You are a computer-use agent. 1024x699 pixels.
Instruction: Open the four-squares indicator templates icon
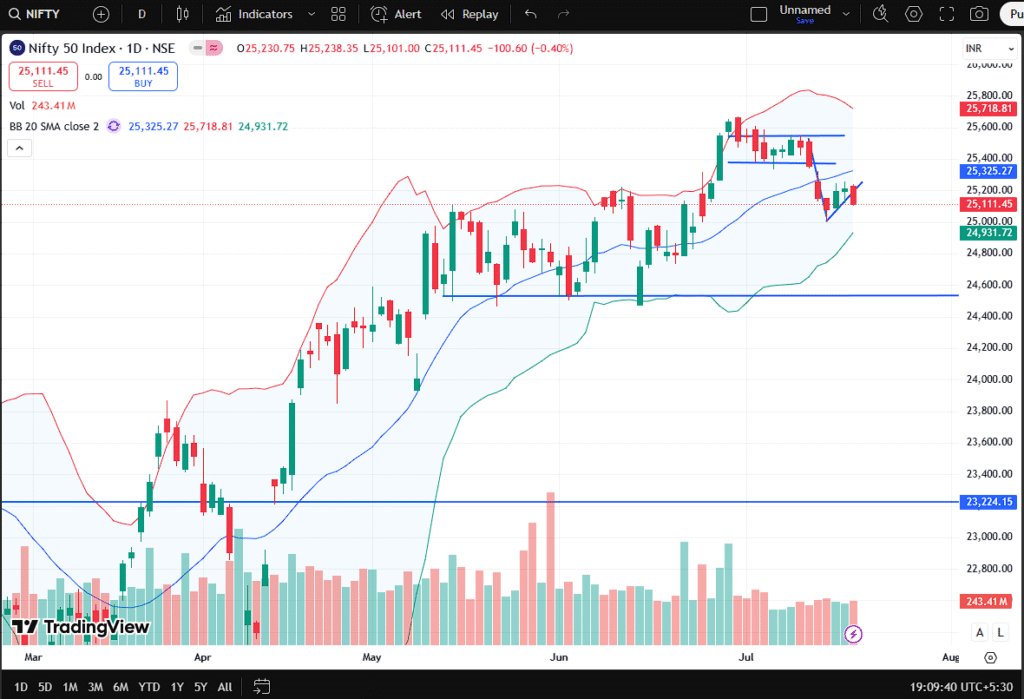click(x=338, y=14)
